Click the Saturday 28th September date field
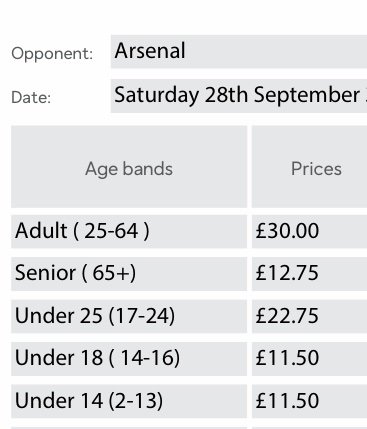The height and width of the screenshot is (429, 367). (239, 96)
